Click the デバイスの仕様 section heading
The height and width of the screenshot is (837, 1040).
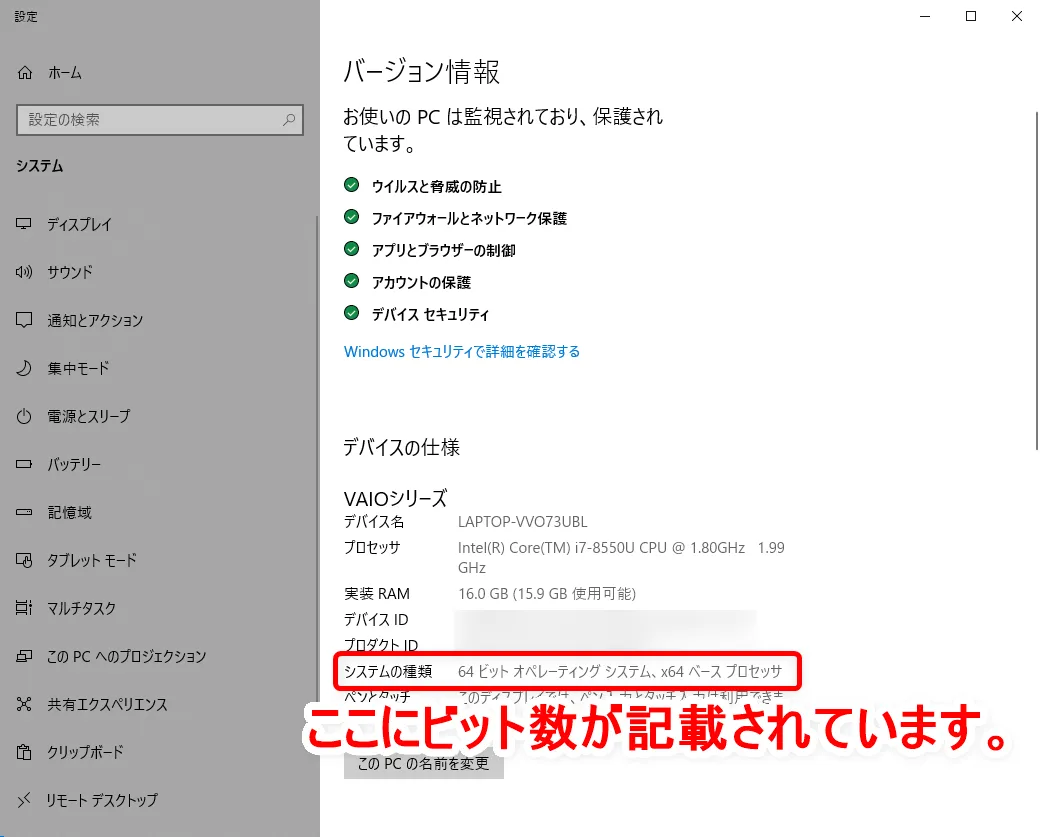tap(401, 447)
